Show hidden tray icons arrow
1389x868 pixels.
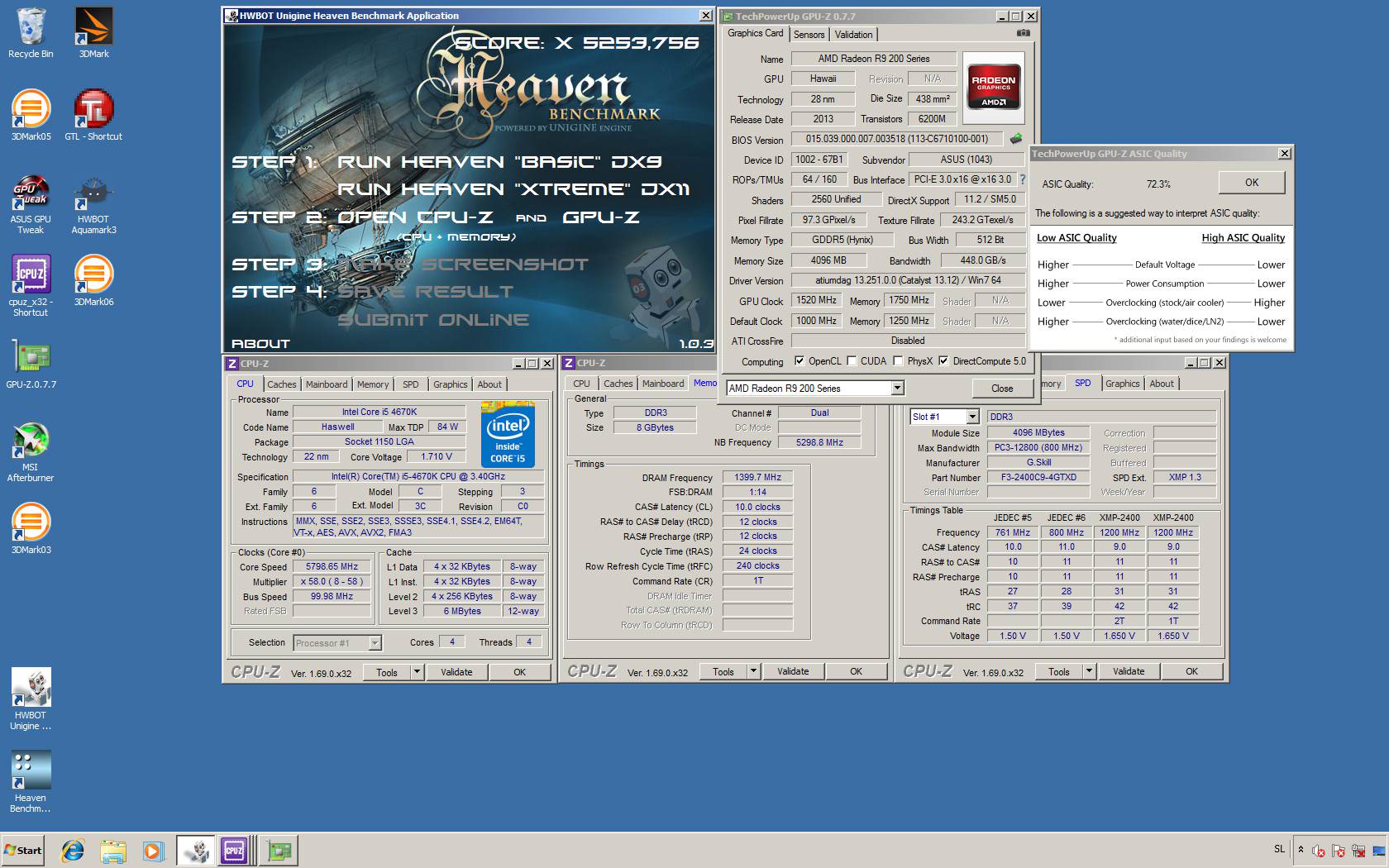click(1301, 850)
